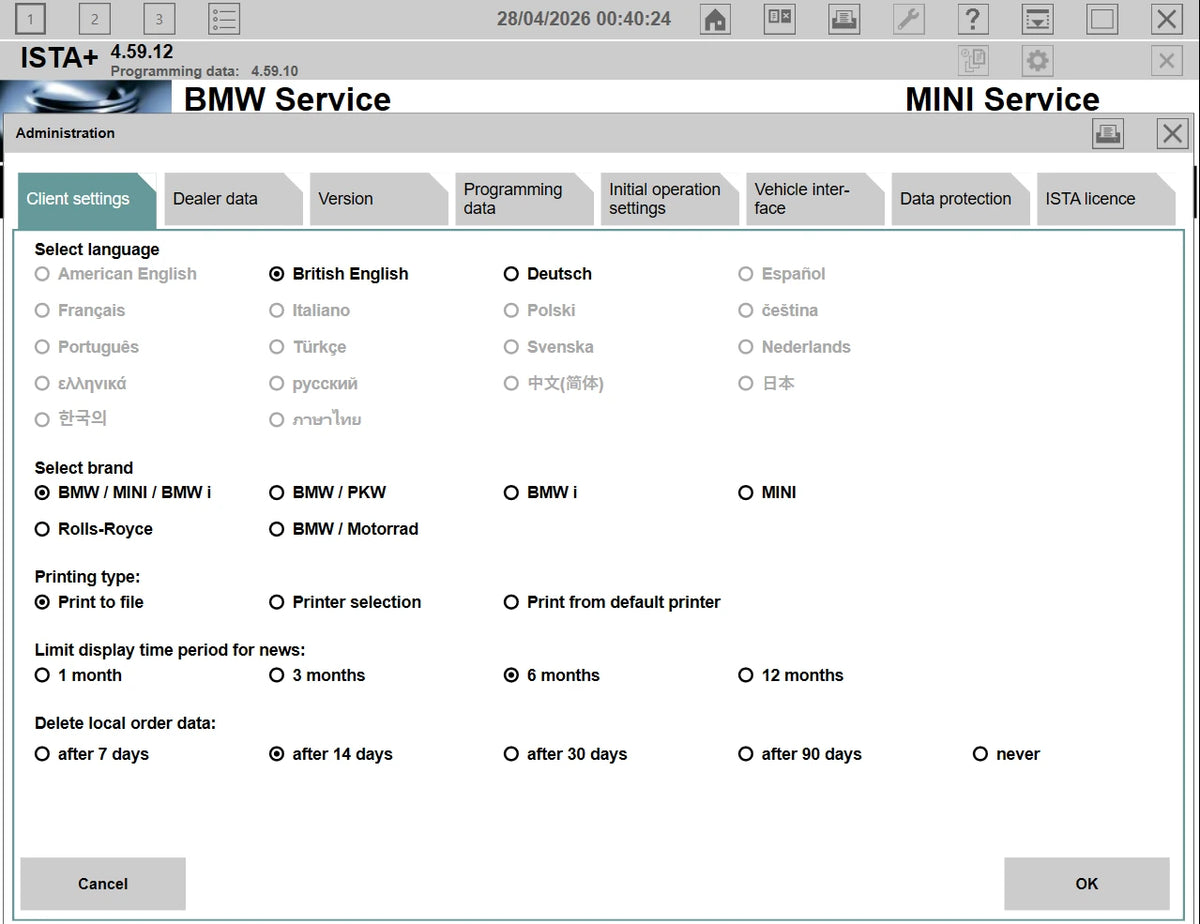1200x924 pixels.
Task: Click the window-with-down-arrow icon in the top toolbar
Action: pos(1038,19)
